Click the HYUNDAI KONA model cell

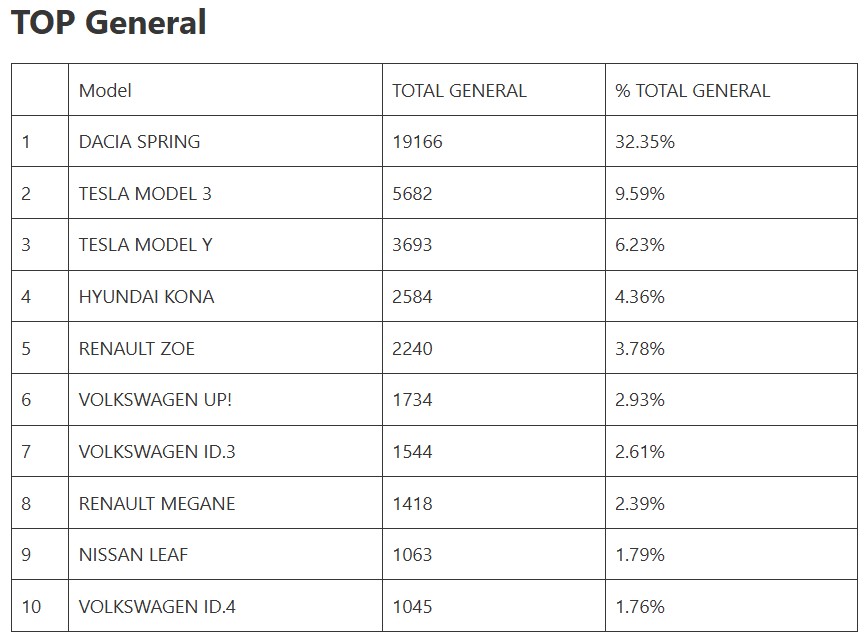click(146, 297)
